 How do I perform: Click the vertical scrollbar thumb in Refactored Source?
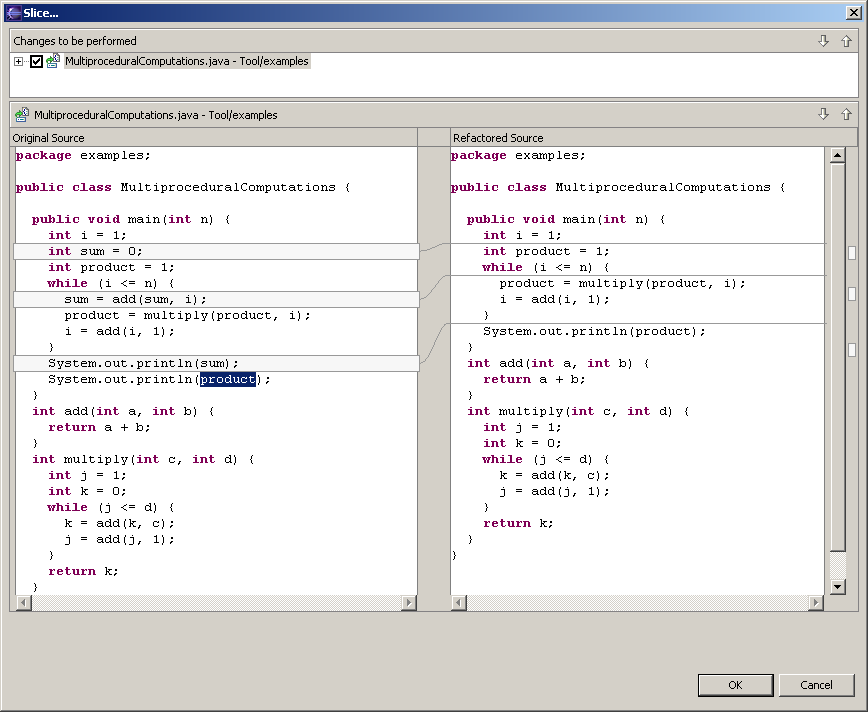point(838,357)
